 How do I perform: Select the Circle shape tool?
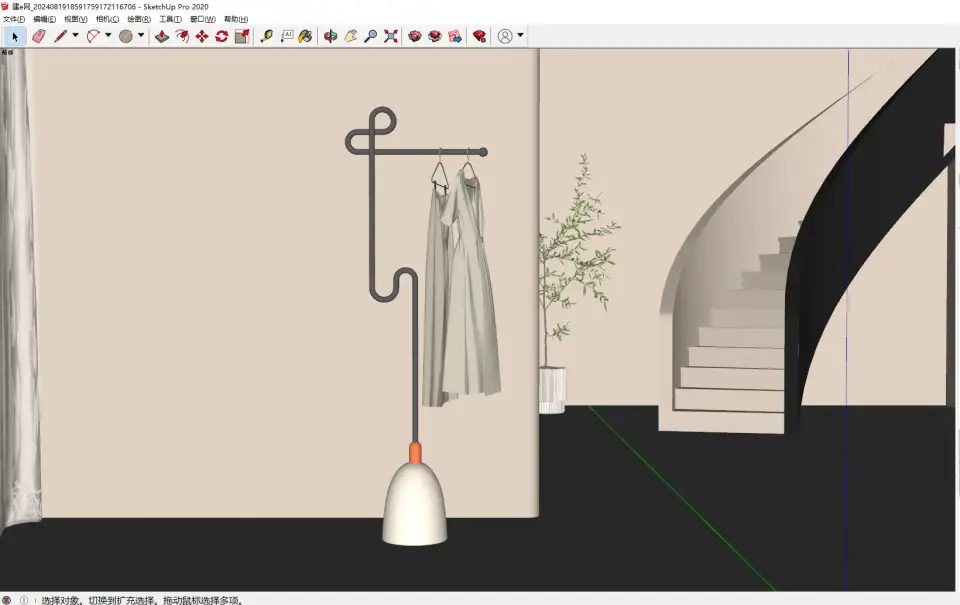click(126, 37)
